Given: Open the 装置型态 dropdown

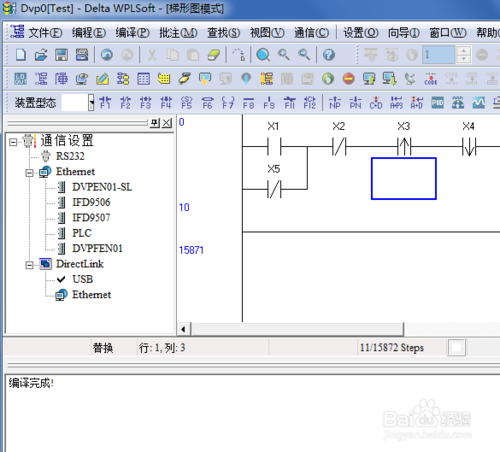Looking at the screenshot, I should [91, 103].
